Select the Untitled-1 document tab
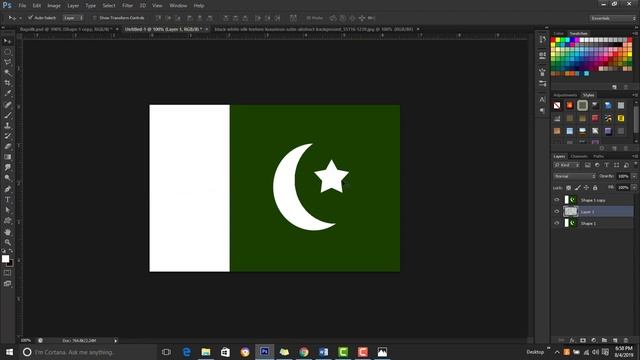 point(163,29)
